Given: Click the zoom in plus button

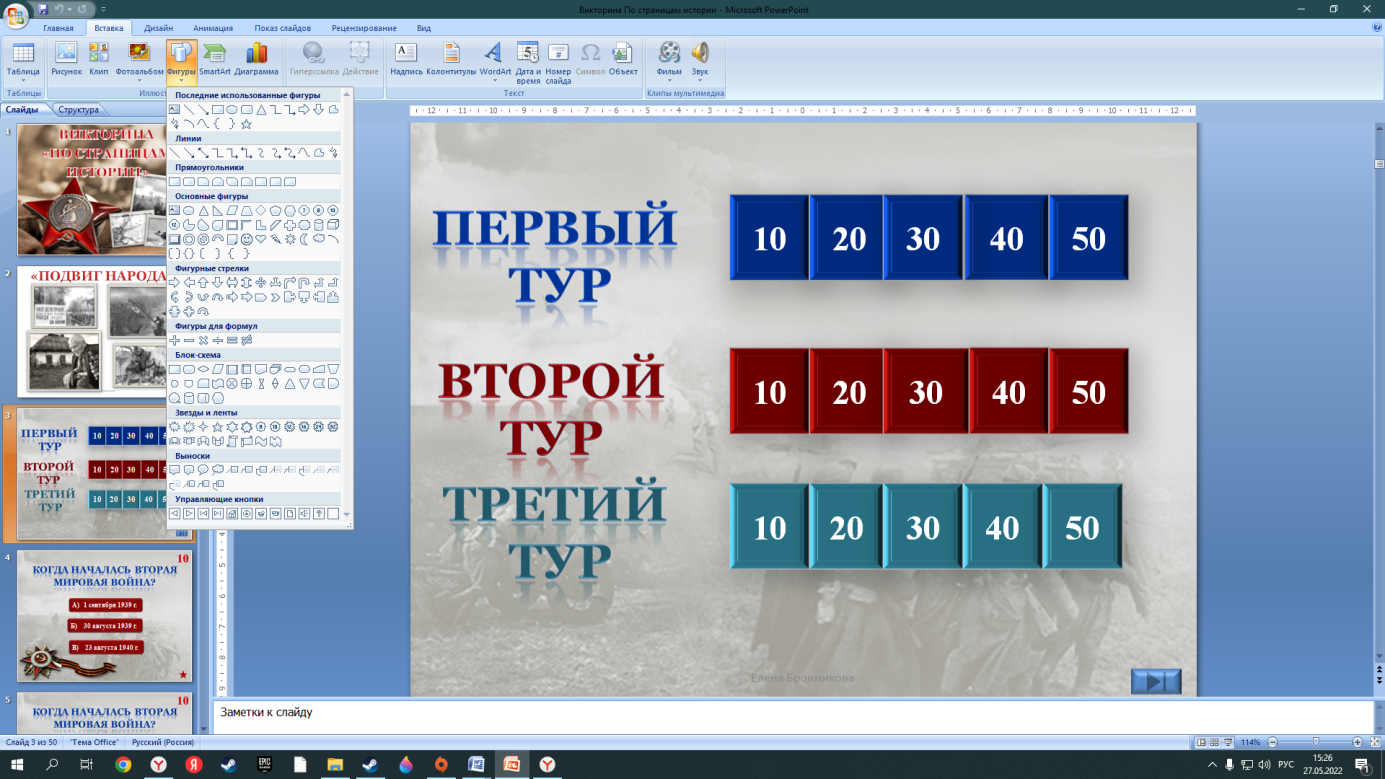Looking at the screenshot, I should [x=1357, y=742].
